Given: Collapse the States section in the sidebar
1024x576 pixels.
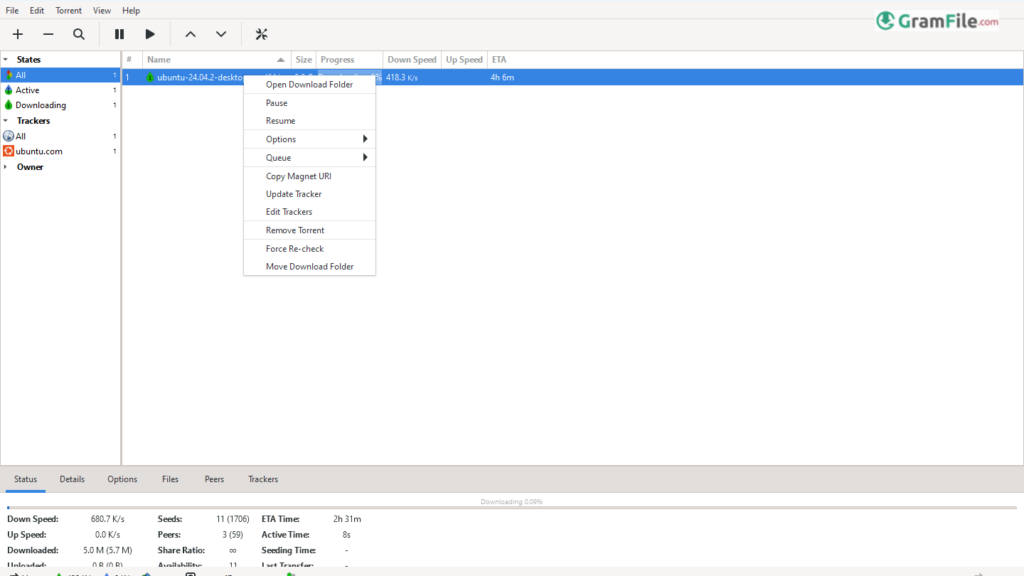Looking at the screenshot, I should click(x=6, y=60).
